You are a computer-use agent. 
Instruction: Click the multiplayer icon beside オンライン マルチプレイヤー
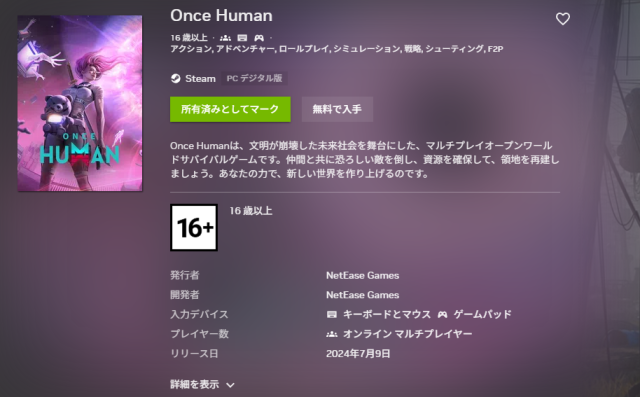[332, 334]
